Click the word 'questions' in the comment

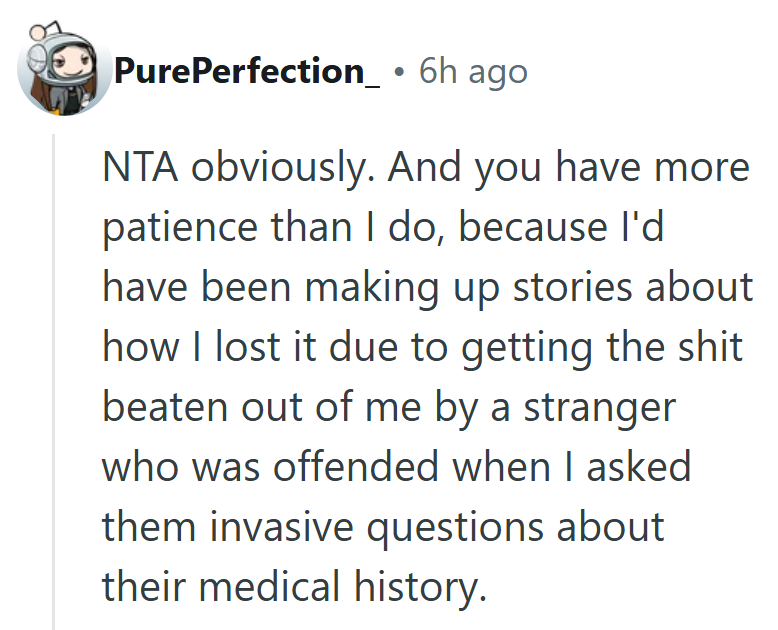pyautogui.click(x=472, y=528)
